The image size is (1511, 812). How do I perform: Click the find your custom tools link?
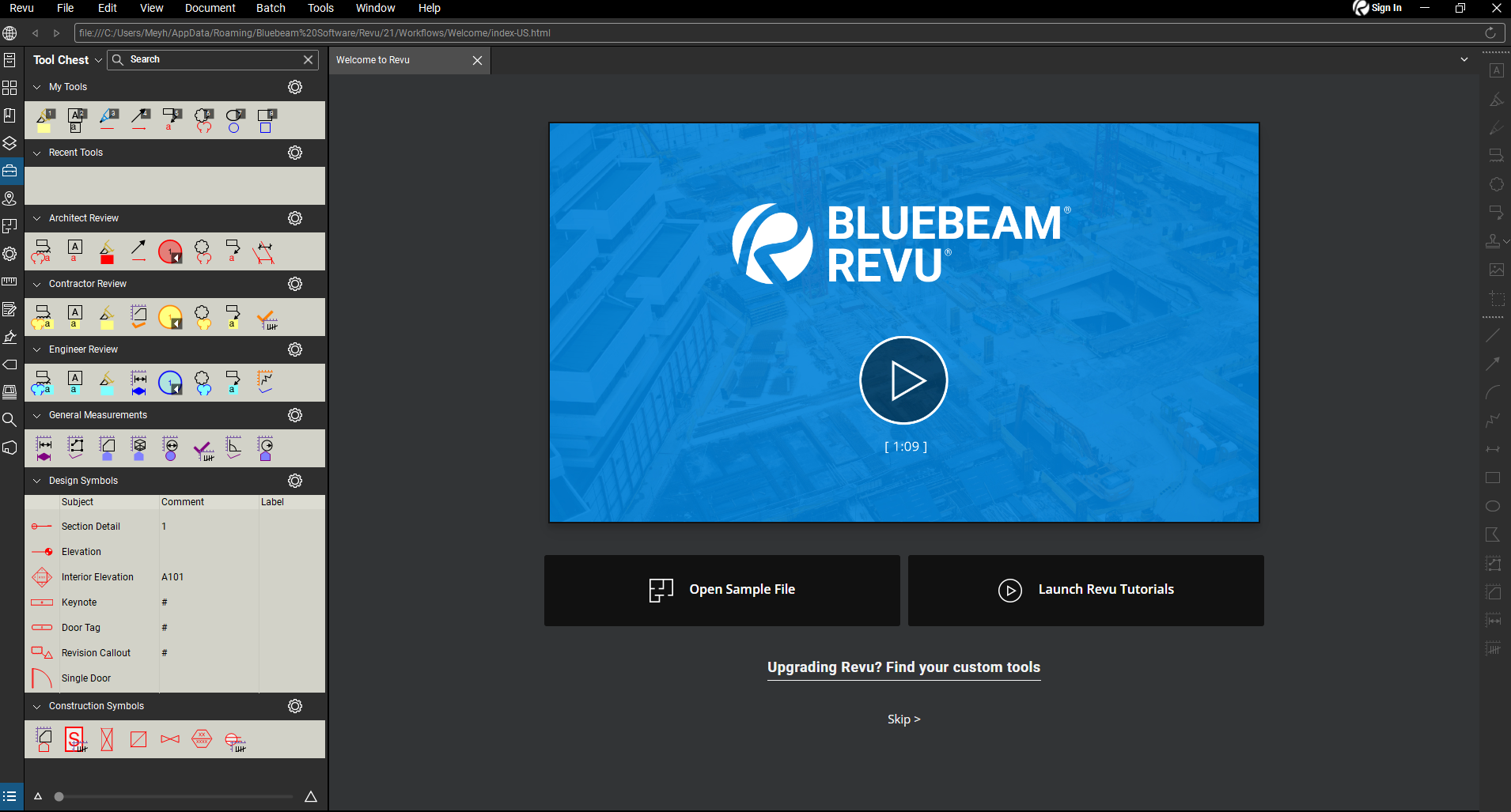[x=903, y=667]
